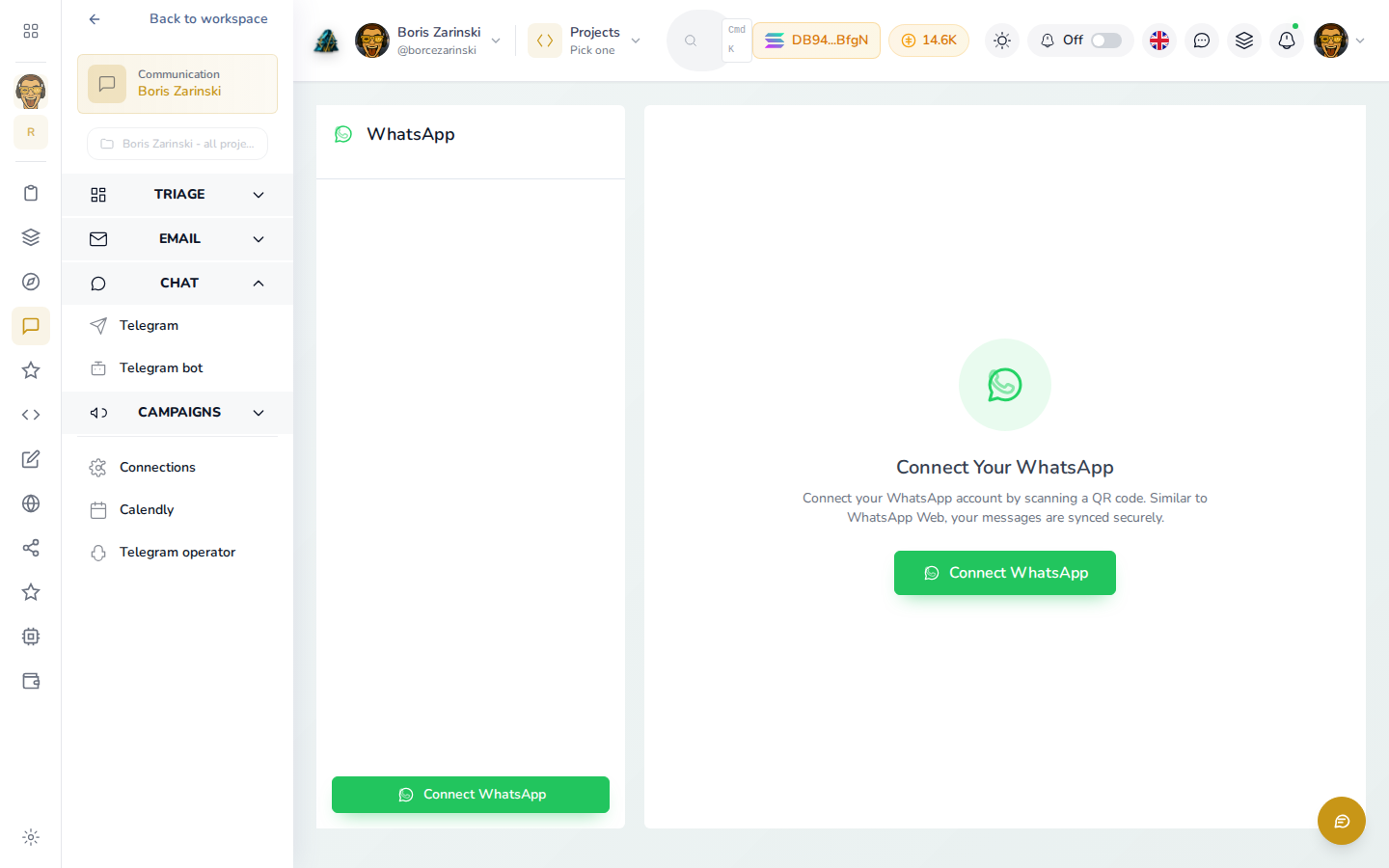This screenshot has width=1389, height=868.
Task: Open the stacked layers icon in left rail
Action: (31, 237)
